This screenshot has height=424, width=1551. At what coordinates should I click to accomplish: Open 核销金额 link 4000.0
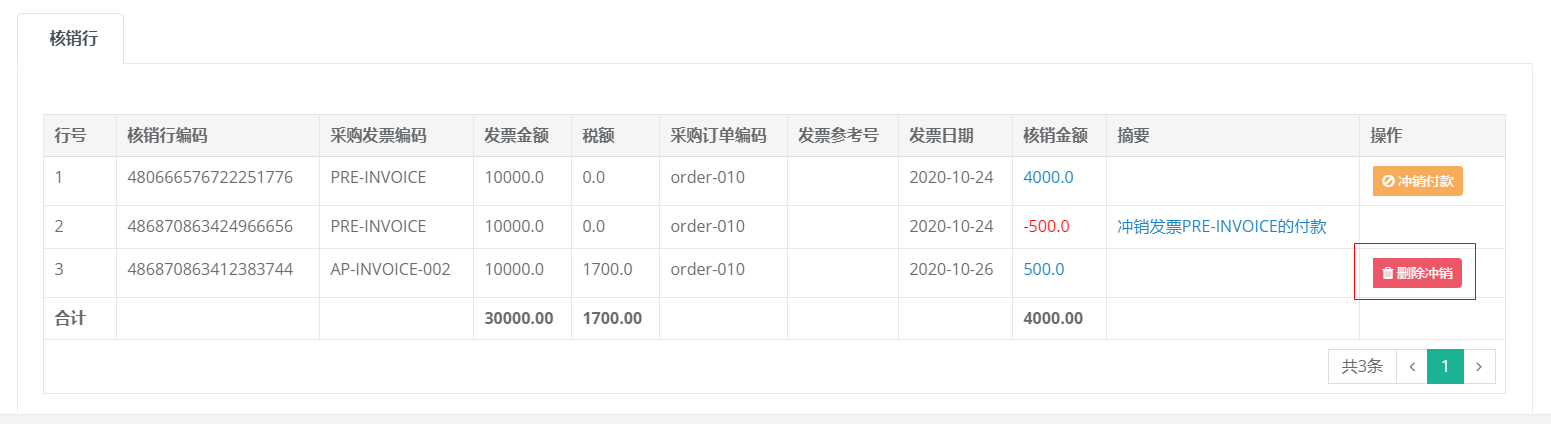click(1048, 177)
